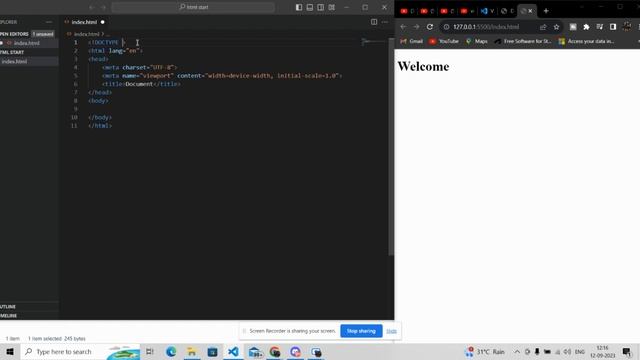Viewport: 640px width, 360px height.
Task: Open media control icon in browser toolbar
Action: tap(600, 27)
